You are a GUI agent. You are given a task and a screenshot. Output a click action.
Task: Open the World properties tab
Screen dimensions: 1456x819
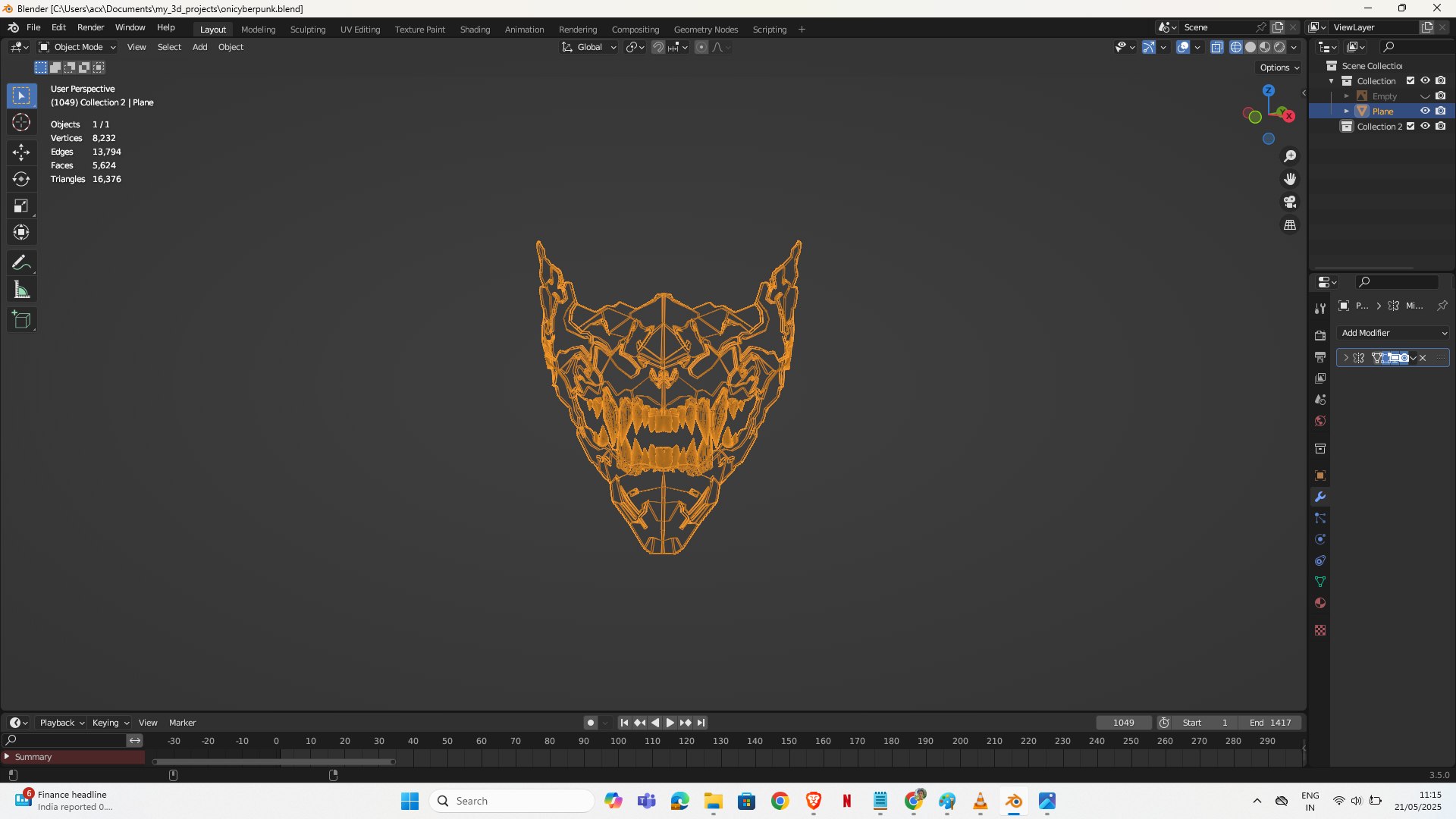click(1320, 421)
